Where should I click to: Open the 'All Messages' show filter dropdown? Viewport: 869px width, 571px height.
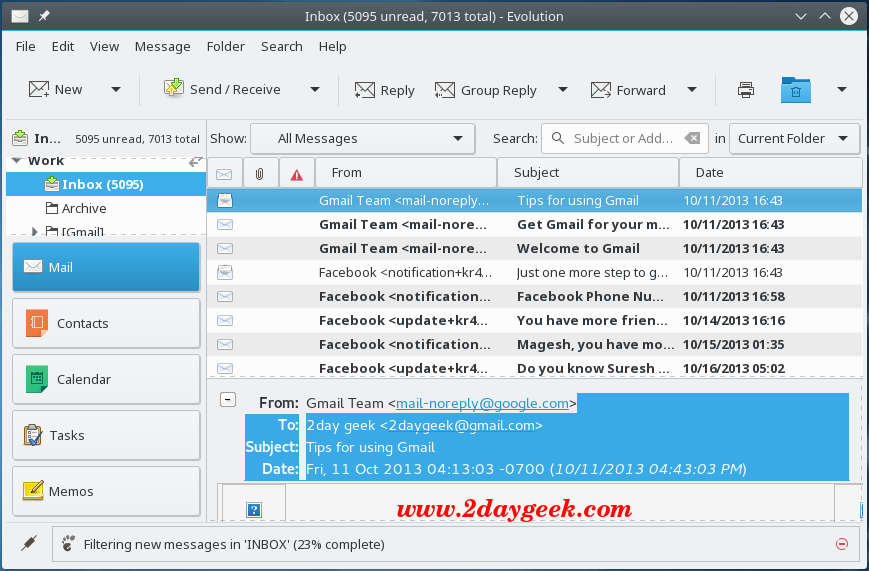363,139
